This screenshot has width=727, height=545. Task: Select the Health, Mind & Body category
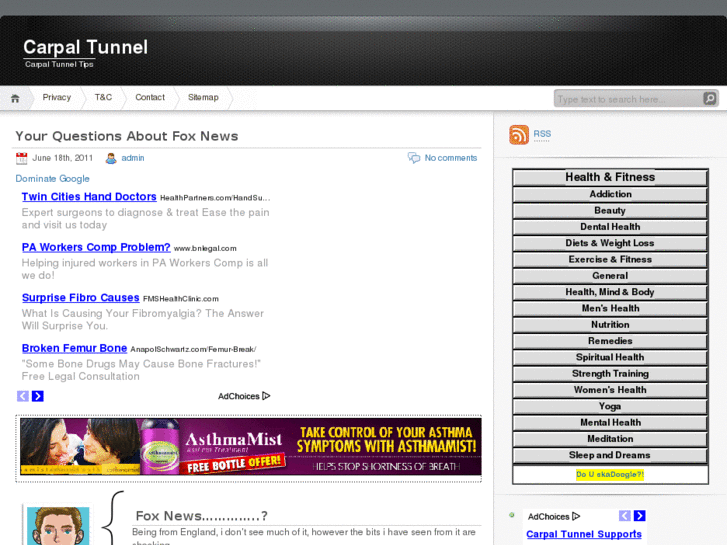tap(610, 292)
